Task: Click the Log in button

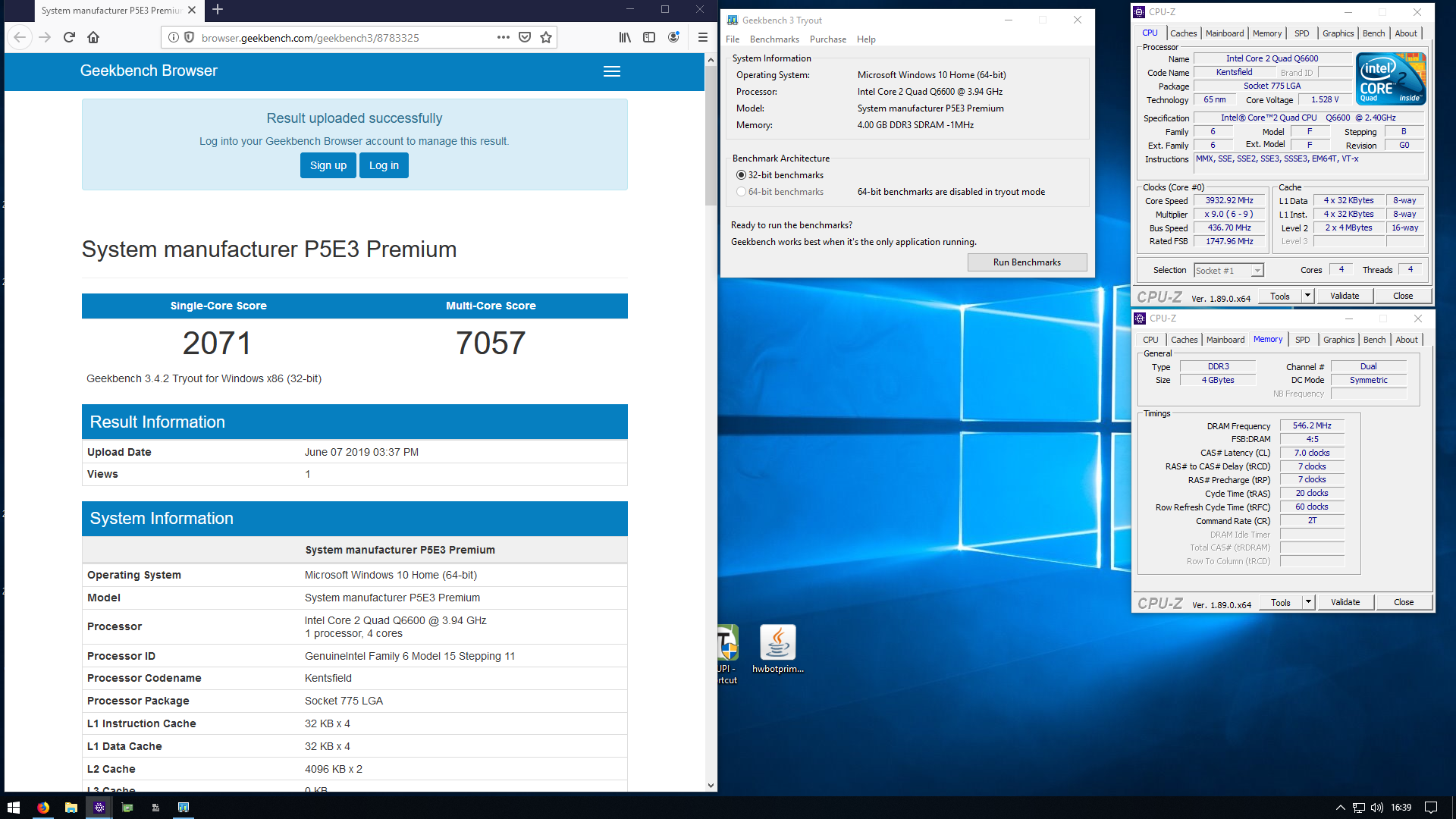Action: pyautogui.click(x=384, y=165)
